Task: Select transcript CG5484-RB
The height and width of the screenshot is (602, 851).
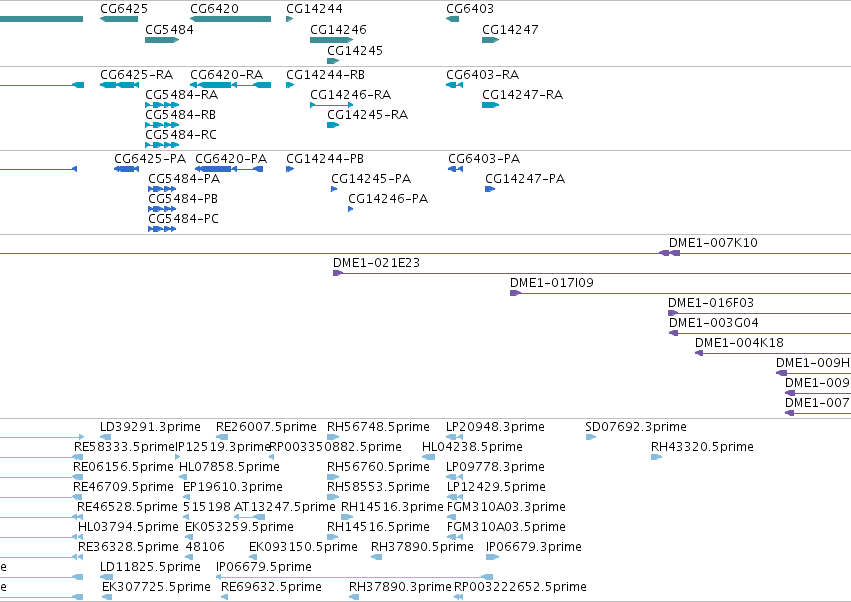Action: 181,115
